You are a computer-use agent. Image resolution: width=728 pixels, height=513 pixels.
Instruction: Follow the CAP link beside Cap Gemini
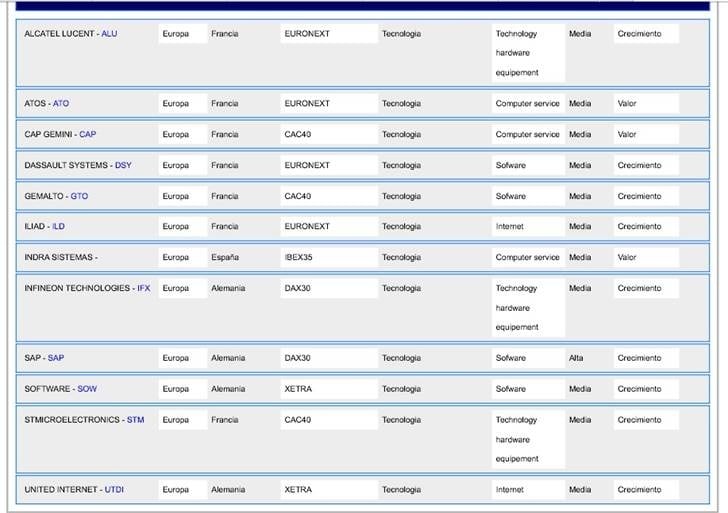(87, 134)
